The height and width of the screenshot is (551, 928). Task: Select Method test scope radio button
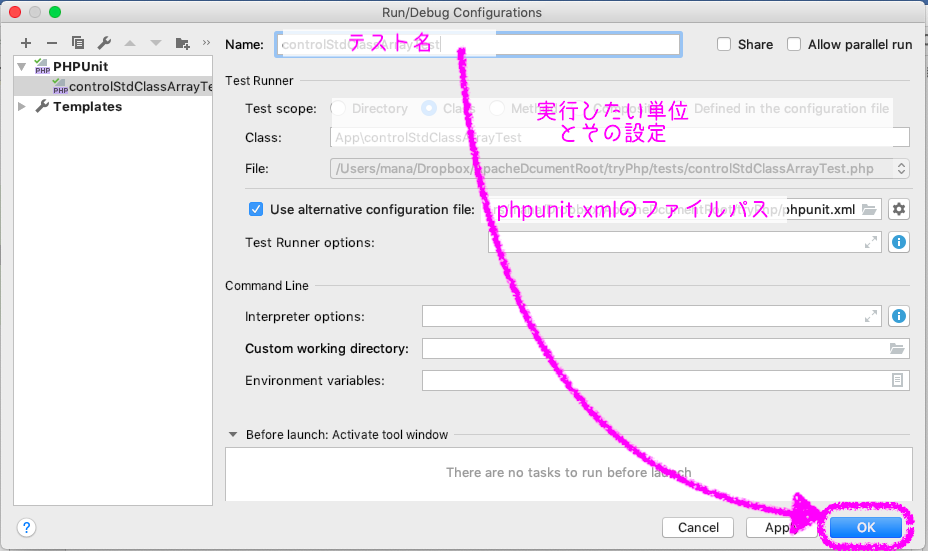coord(497,108)
